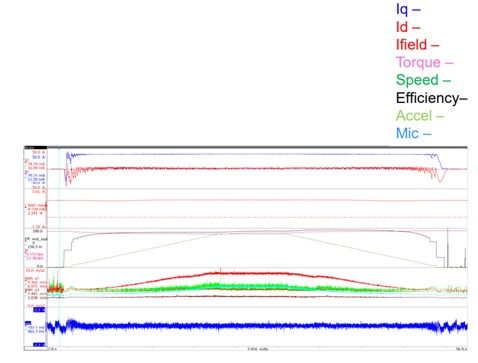Click the 56.9 s end time label
Viewport: 478px width, 363px height.
(x=461, y=349)
